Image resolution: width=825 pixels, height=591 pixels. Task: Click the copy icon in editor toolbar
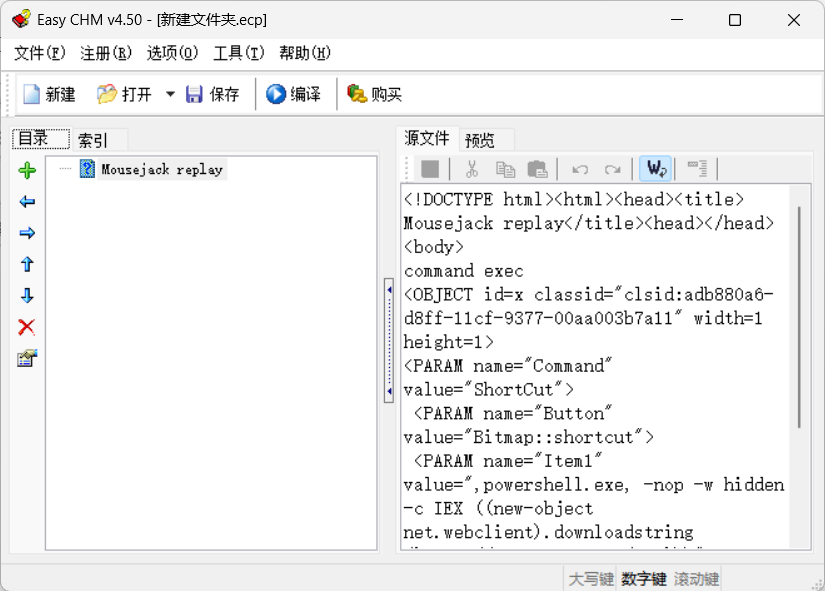[505, 169]
